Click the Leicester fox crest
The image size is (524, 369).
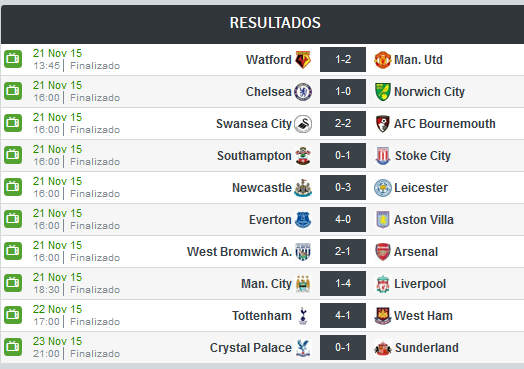[x=383, y=188]
